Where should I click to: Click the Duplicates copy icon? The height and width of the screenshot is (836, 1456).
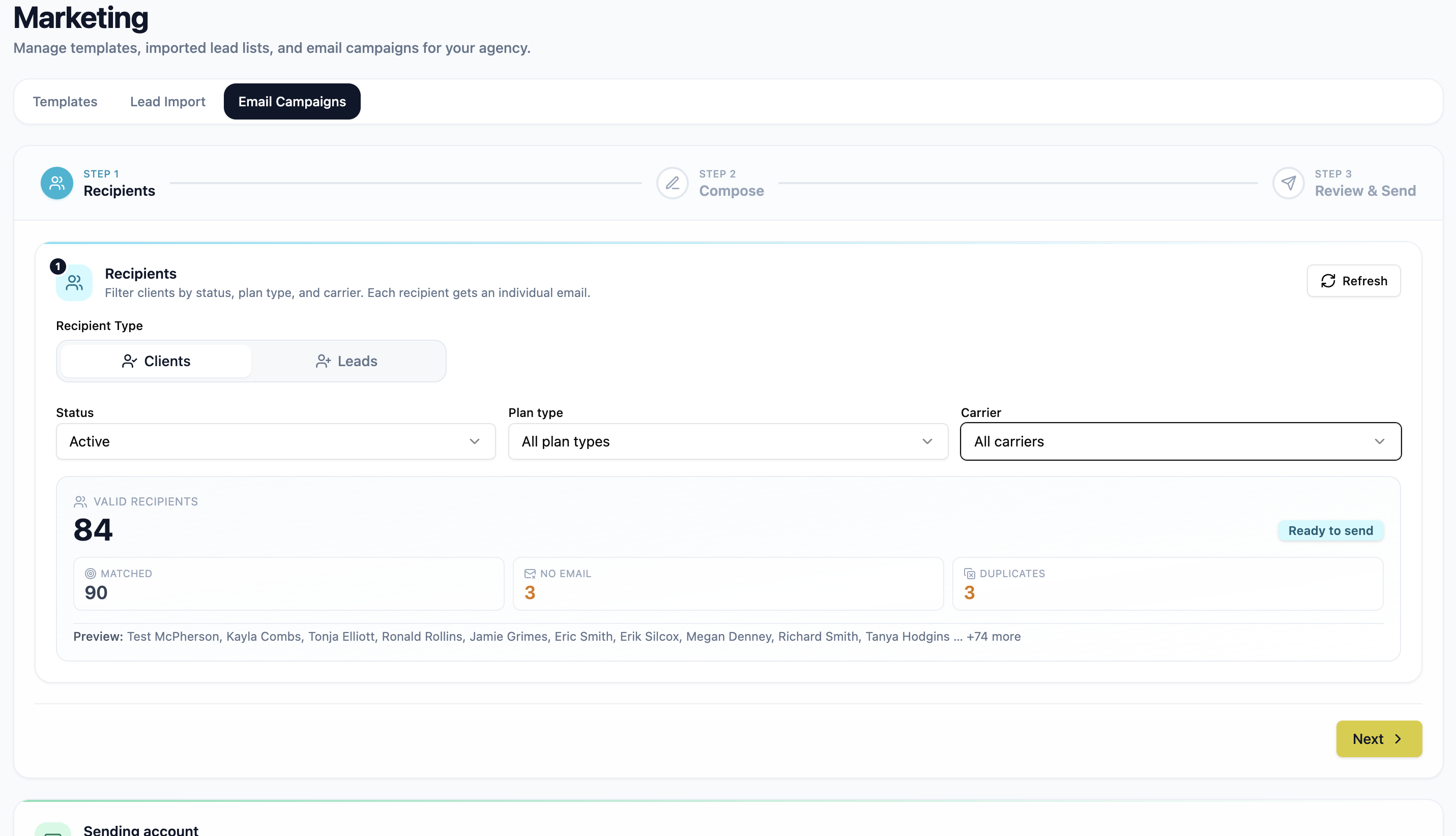(969, 574)
